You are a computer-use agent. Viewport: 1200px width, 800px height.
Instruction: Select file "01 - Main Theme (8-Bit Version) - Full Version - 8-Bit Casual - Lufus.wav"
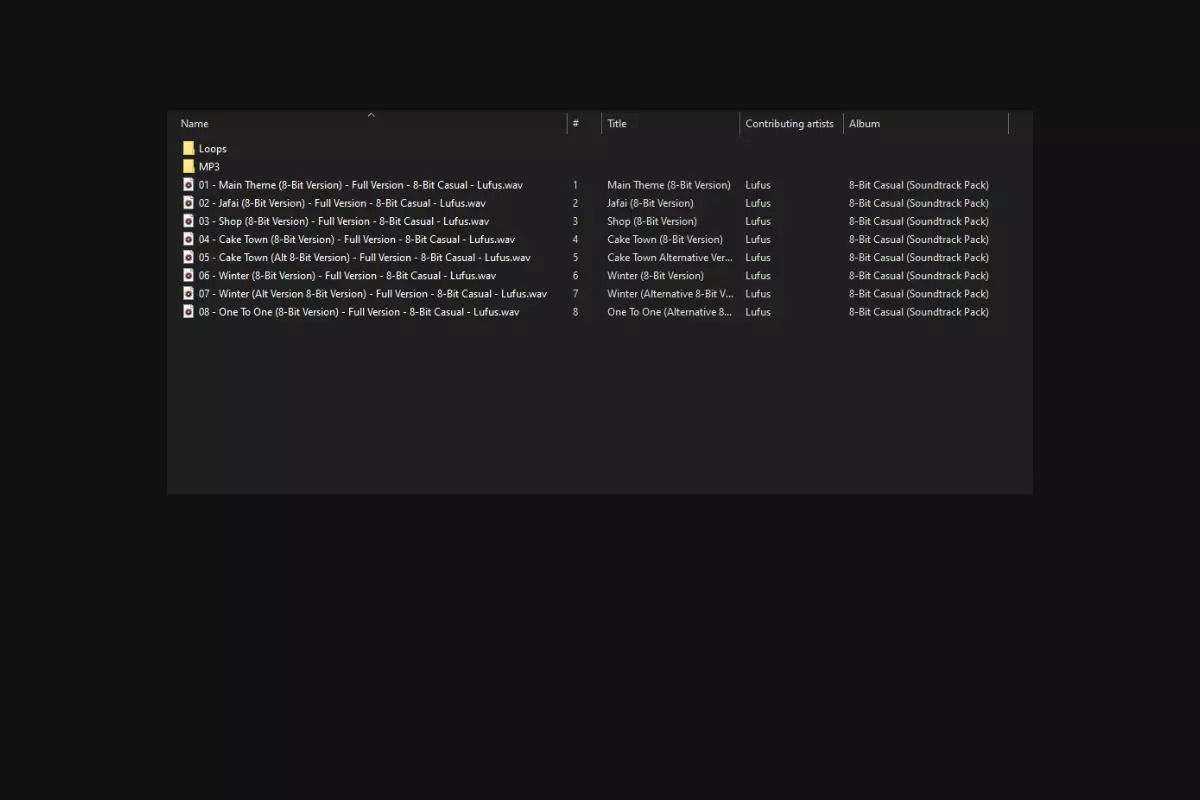click(x=360, y=184)
